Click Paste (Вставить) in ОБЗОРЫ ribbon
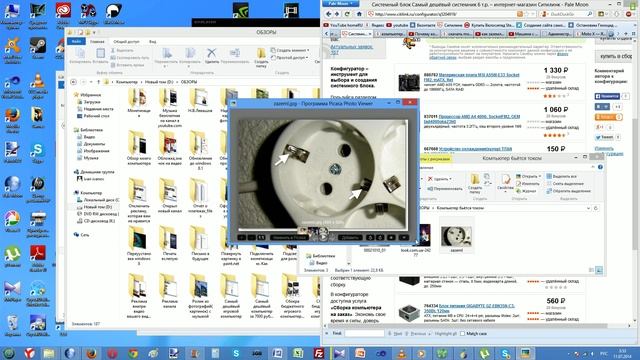640x360 pixels. [x=100, y=56]
